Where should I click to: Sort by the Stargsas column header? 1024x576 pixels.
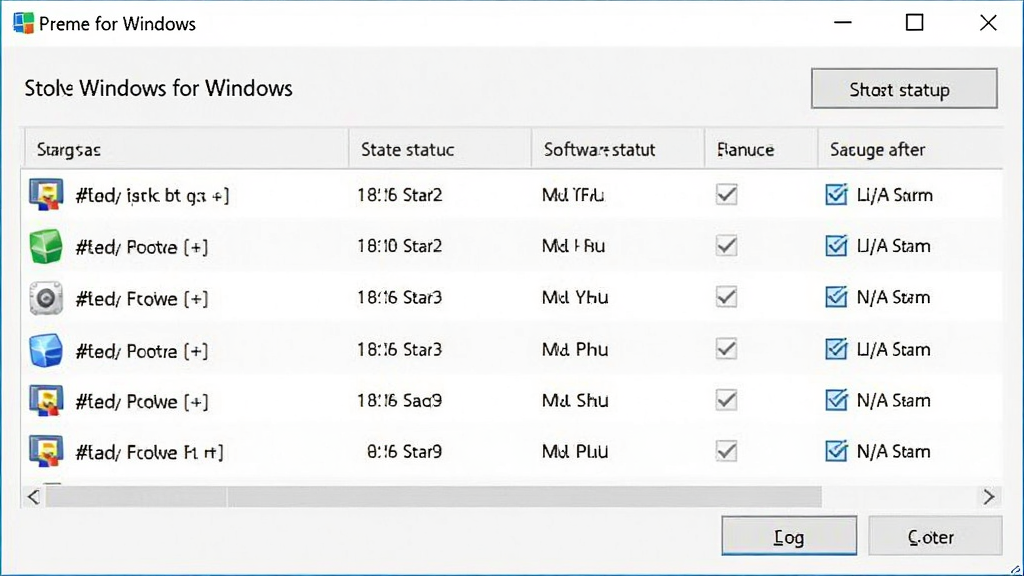tap(186, 150)
